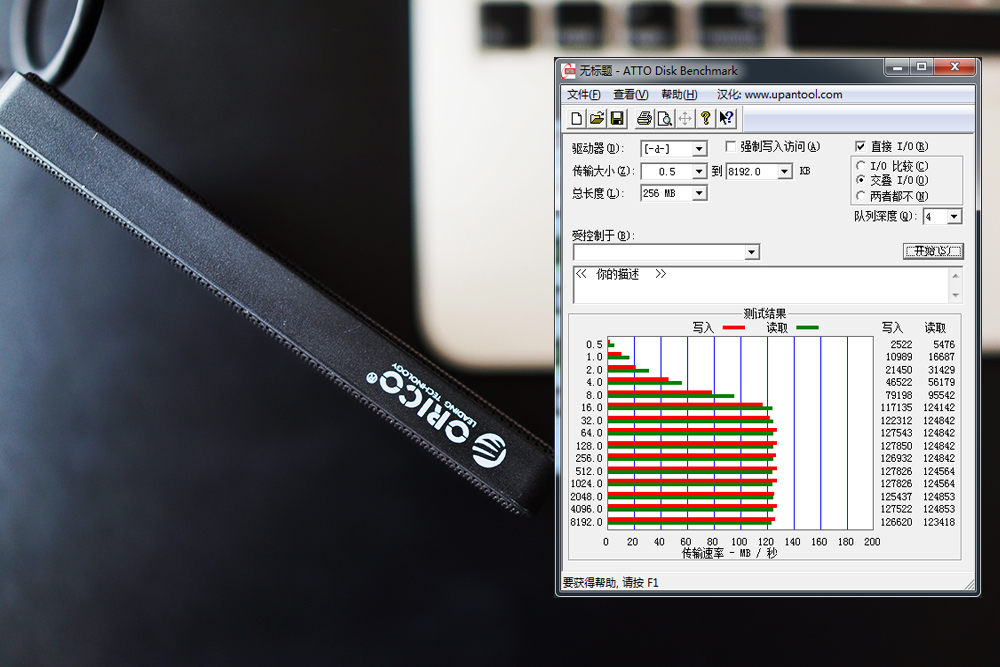Click the move crosshair toolbar icon
The height and width of the screenshot is (667, 1000).
point(685,119)
